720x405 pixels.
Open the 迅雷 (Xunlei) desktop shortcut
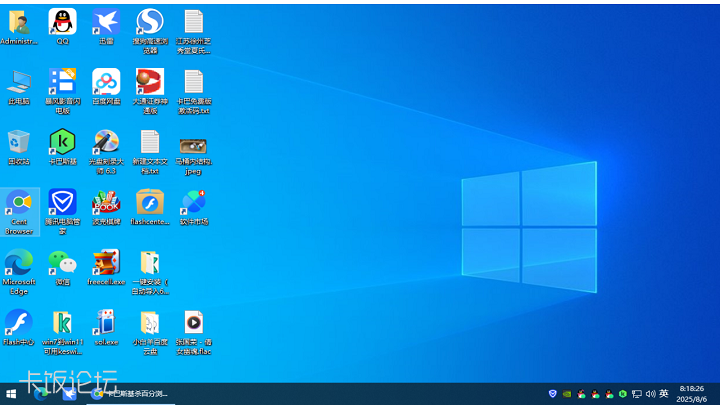coord(106,27)
